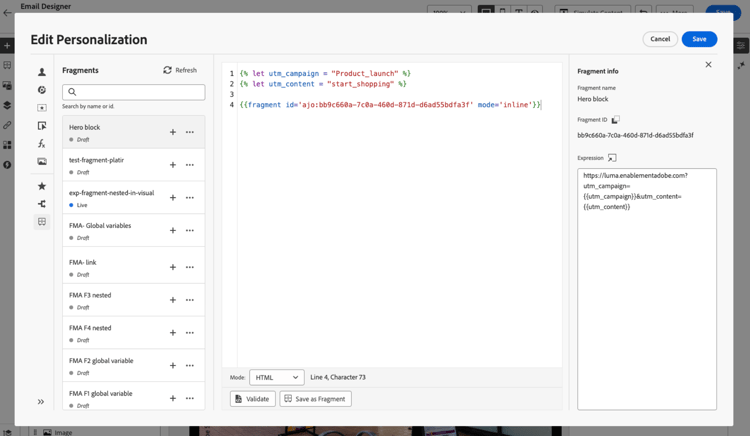Save the personalization with blue Save
This screenshot has height=436, width=750.
point(699,39)
